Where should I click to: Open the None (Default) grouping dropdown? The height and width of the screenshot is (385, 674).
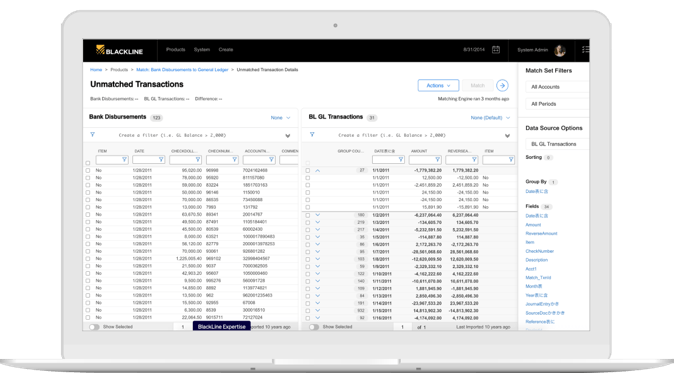click(490, 118)
